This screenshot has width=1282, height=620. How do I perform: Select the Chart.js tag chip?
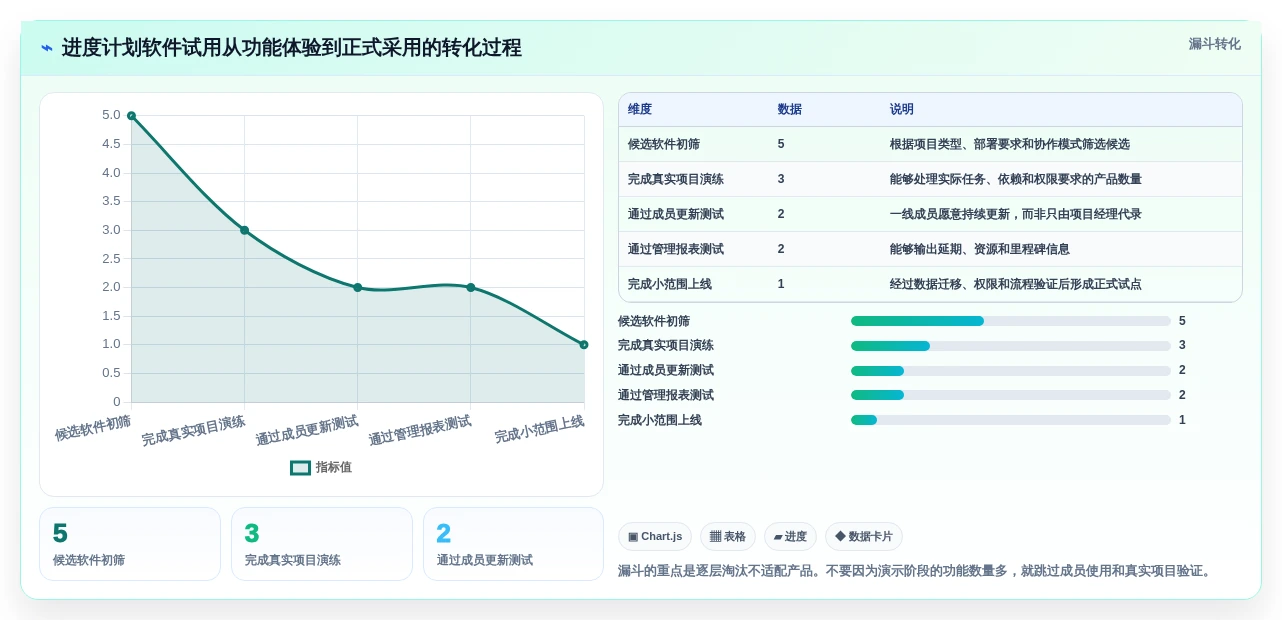pyautogui.click(x=655, y=537)
